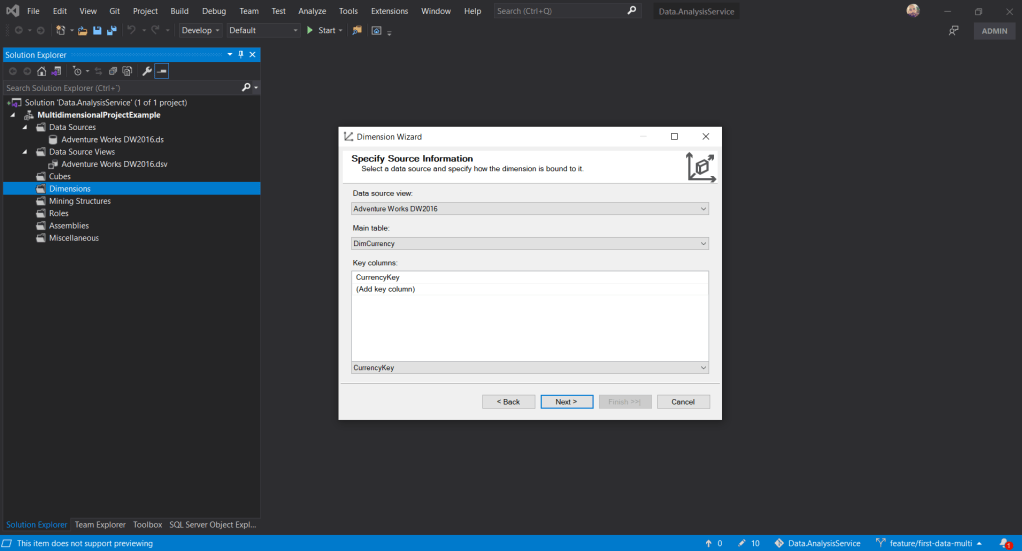The image size is (1022, 551).
Task: Click the Send Feedback icon
Action: tap(954, 31)
